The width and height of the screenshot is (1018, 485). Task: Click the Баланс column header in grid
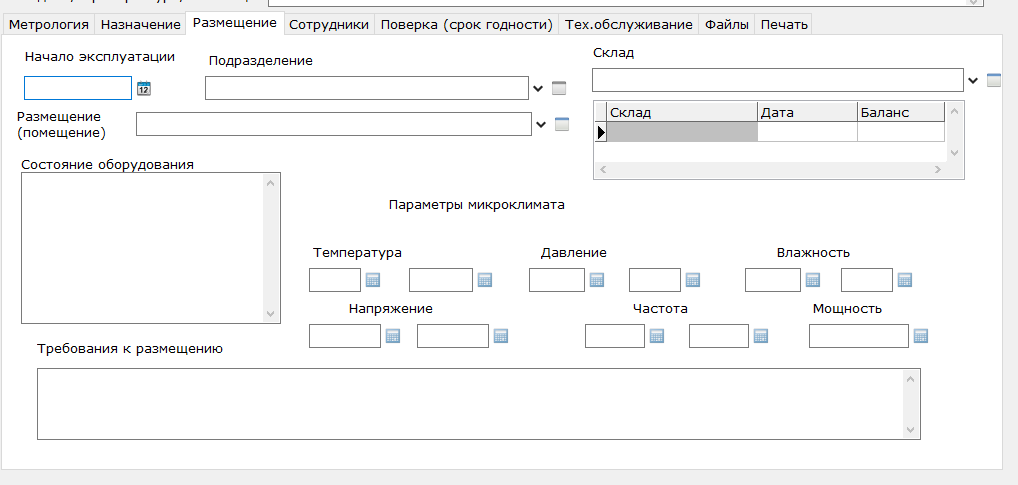point(900,112)
